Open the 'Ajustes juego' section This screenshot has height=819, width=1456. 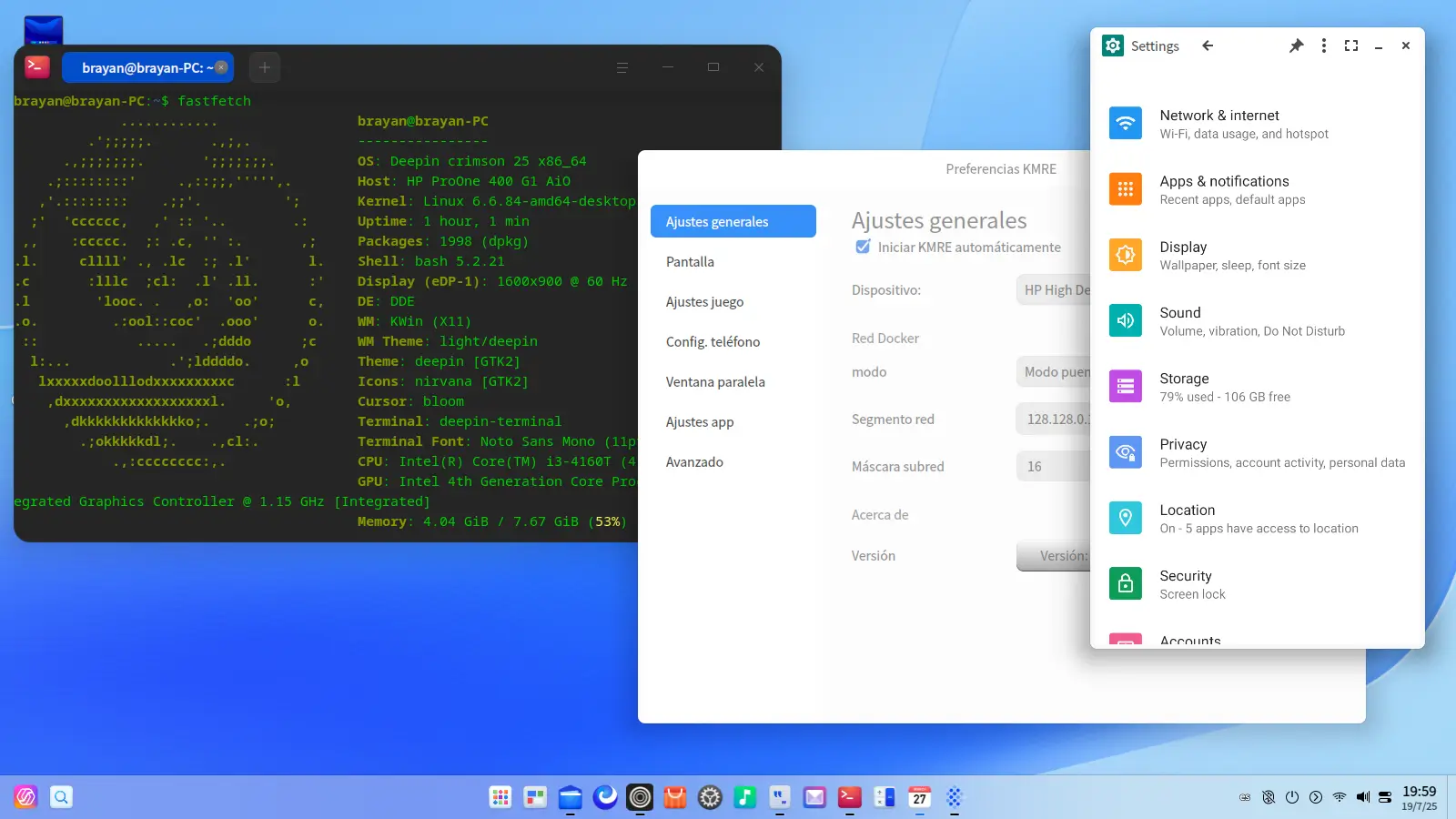(x=733, y=301)
